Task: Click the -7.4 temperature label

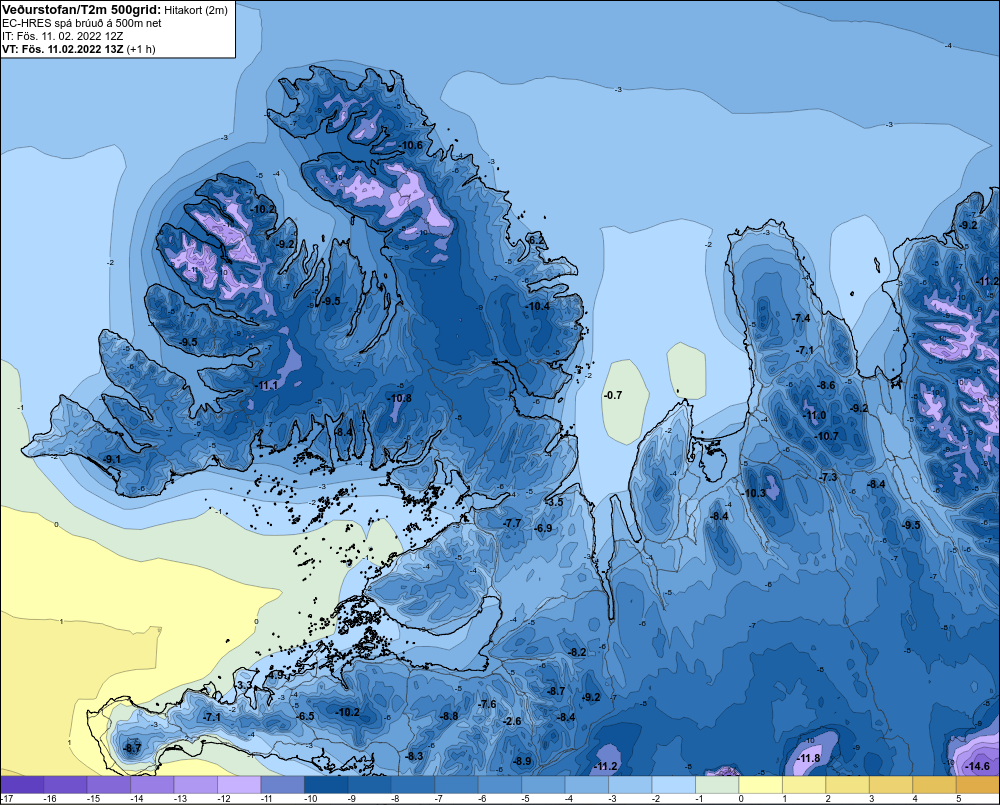Action: (x=801, y=318)
